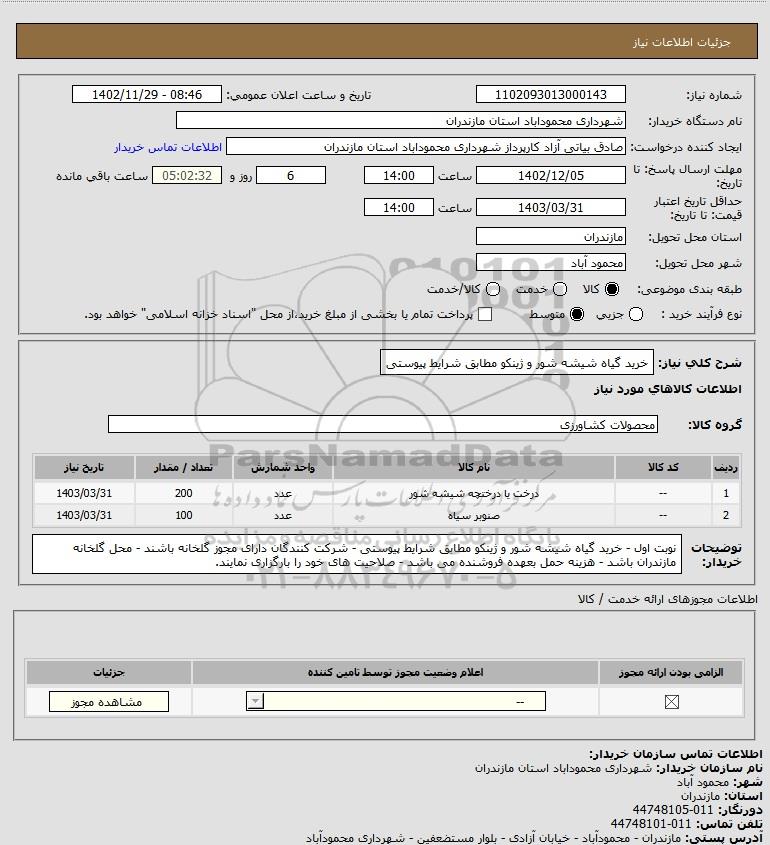Select the row صنوبر سیاه
The image size is (770, 845).
387,515
